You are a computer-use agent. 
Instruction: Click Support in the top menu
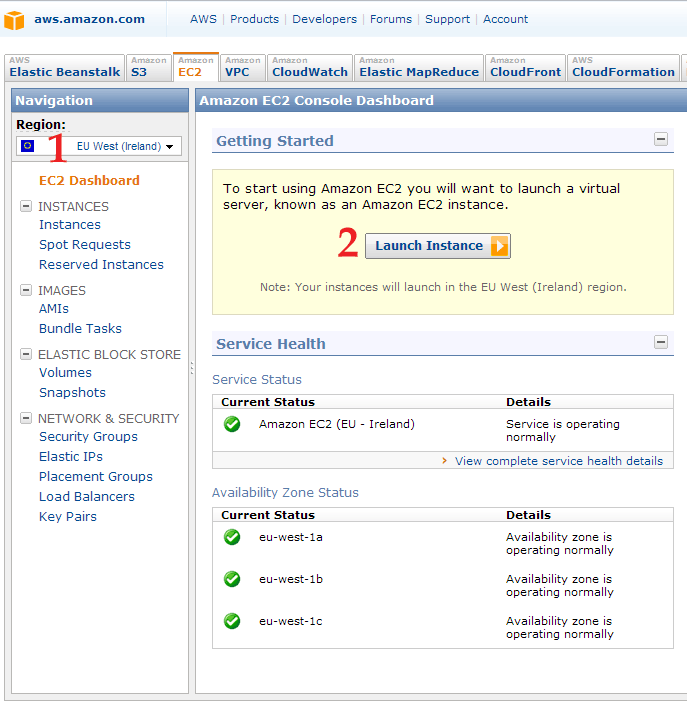point(447,19)
